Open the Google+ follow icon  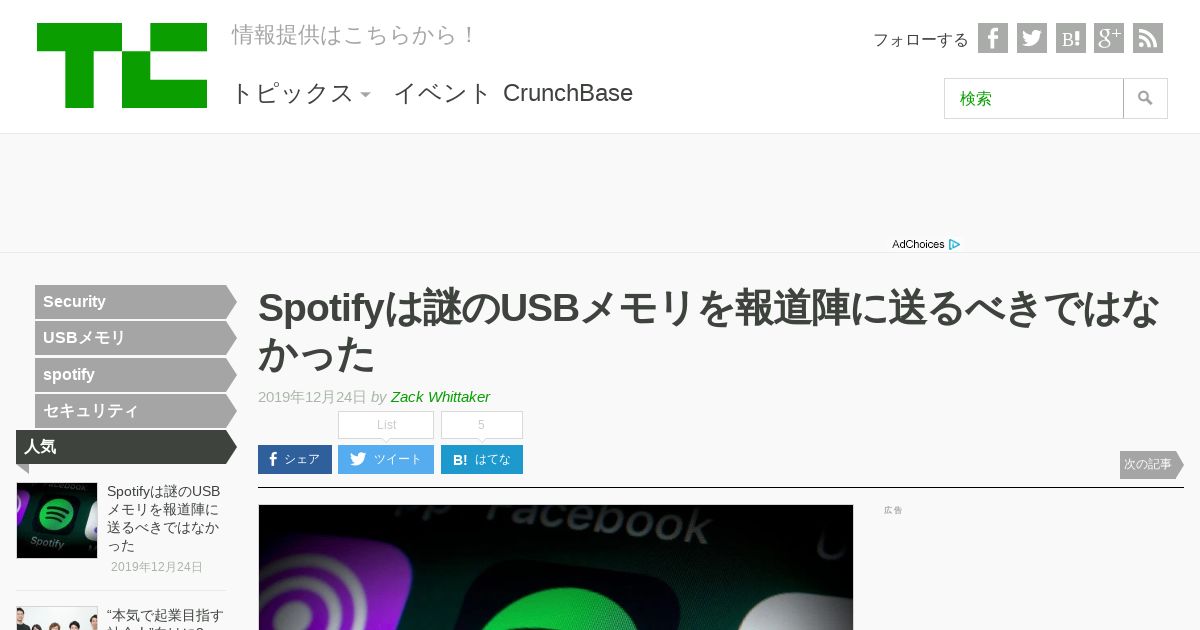pyautogui.click(x=1108, y=38)
